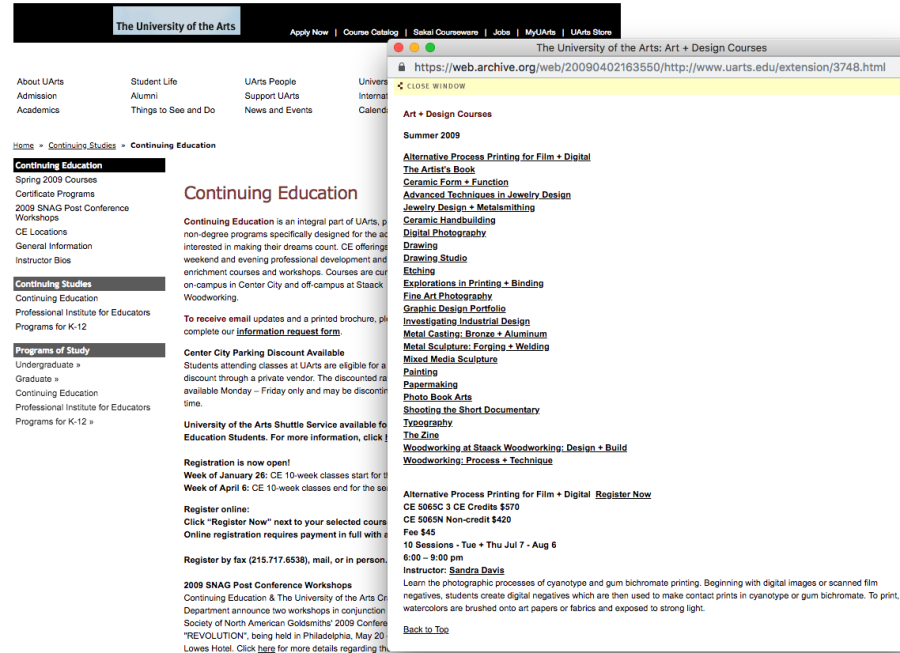The width and height of the screenshot is (900, 653).
Task: Open Course Catalog in the top bar
Action: [x=370, y=32]
